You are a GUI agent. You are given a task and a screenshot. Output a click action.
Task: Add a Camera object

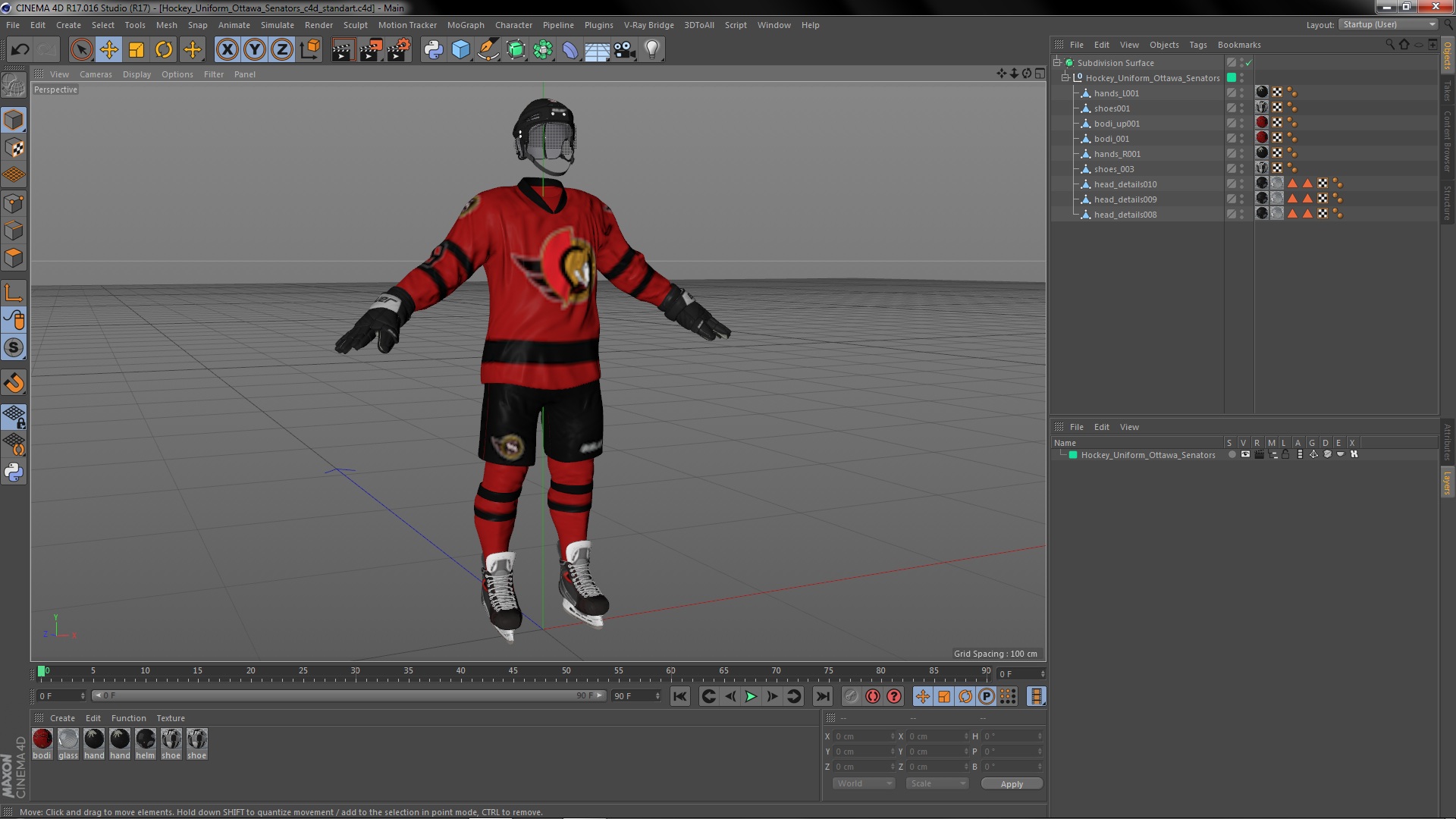(625, 50)
